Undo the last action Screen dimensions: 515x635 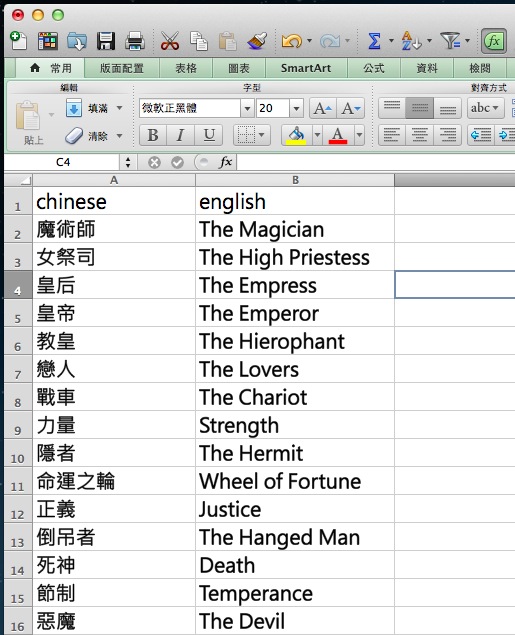click(x=292, y=41)
